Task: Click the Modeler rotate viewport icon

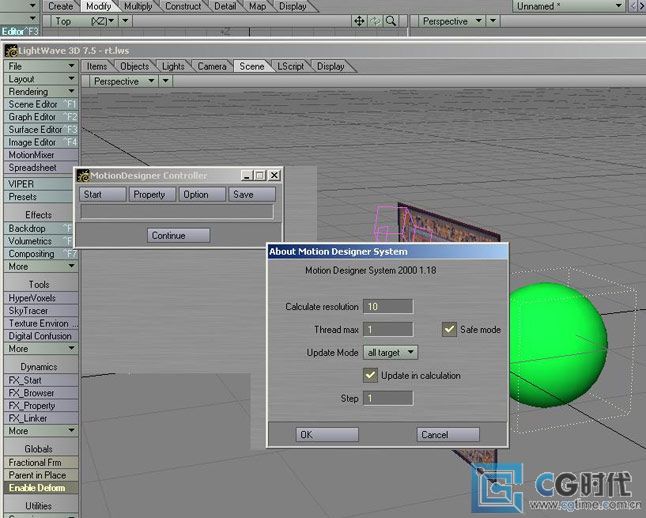Action: [x=375, y=21]
